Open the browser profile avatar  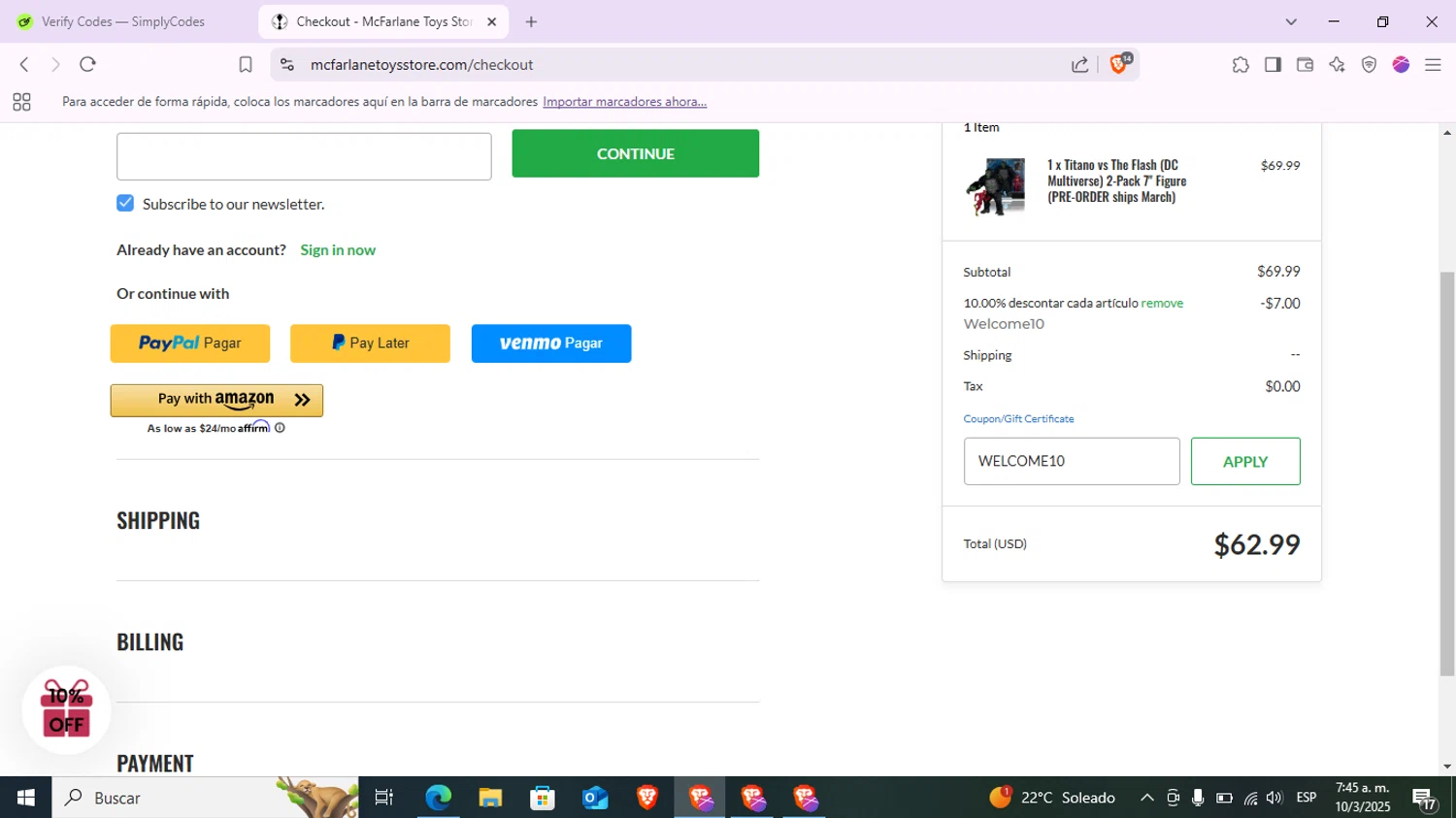click(1401, 64)
